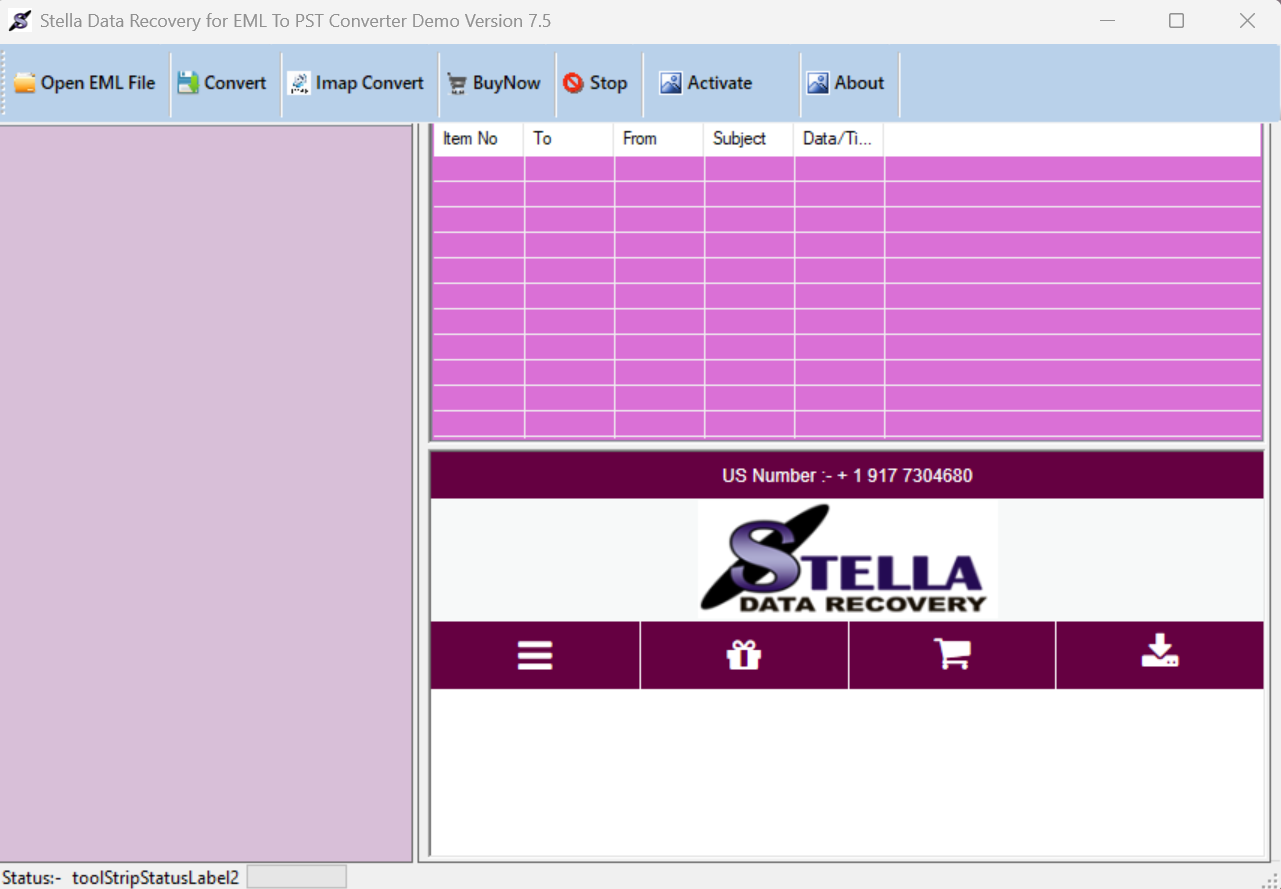Click the Activate toolbar button
1281x889 pixels.
click(x=706, y=84)
